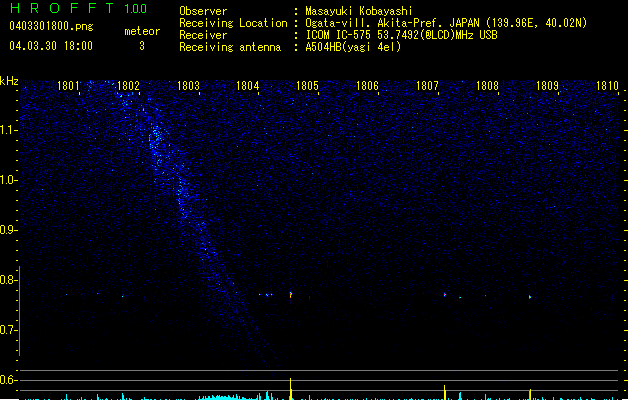
Task: Click the 1802 time axis marker
Action: tap(128, 86)
